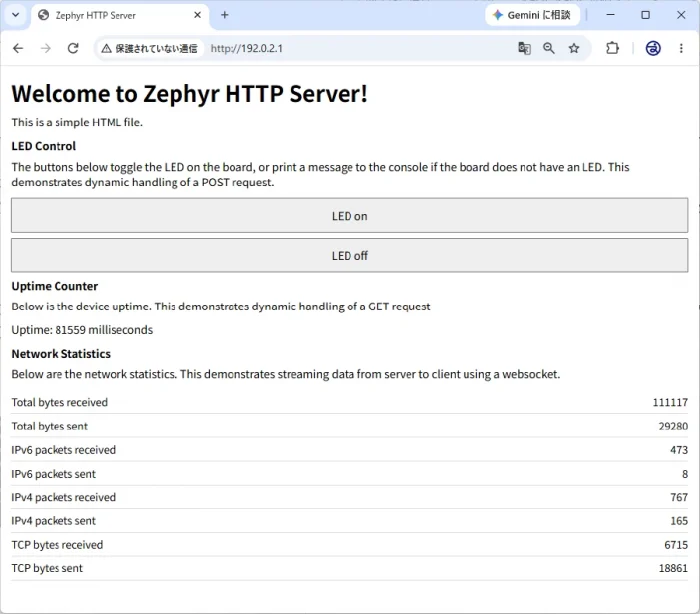Image resolution: width=700 pixels, height=614 pixels.
Task: Open the zoom magnifier icon
Action: [x=549, y=48]
